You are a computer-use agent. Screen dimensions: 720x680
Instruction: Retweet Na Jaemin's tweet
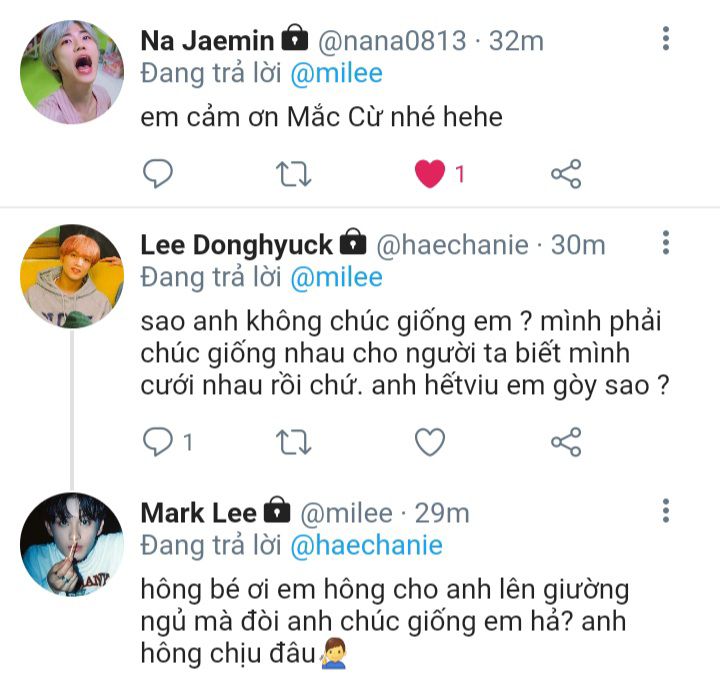[293, 175]
